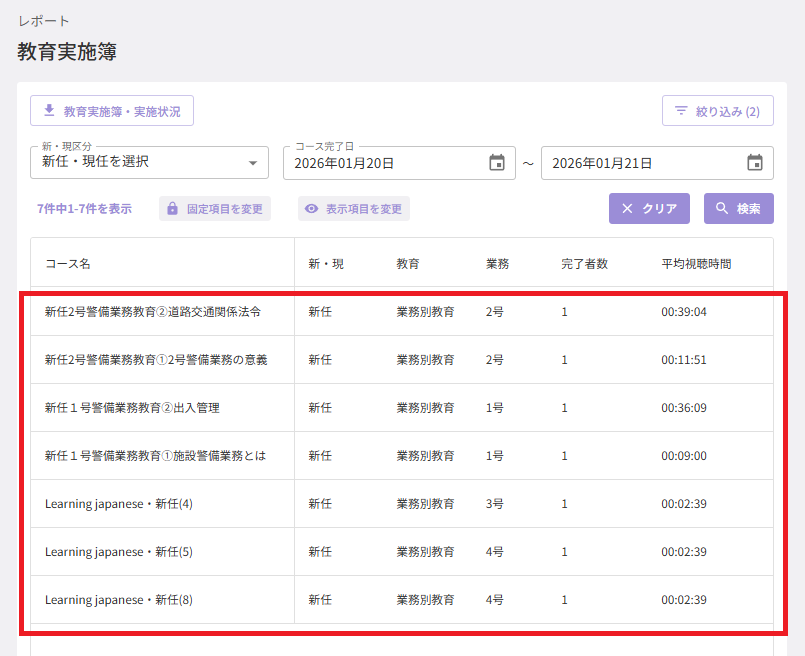
Task: Click the lock icon in 固定項目を変更
Action: tap(172, 209)
